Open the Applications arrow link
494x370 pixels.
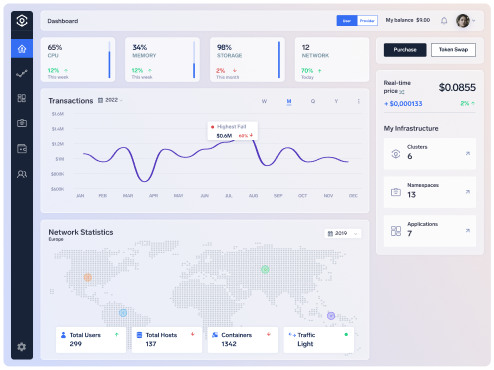click(468, 231)
